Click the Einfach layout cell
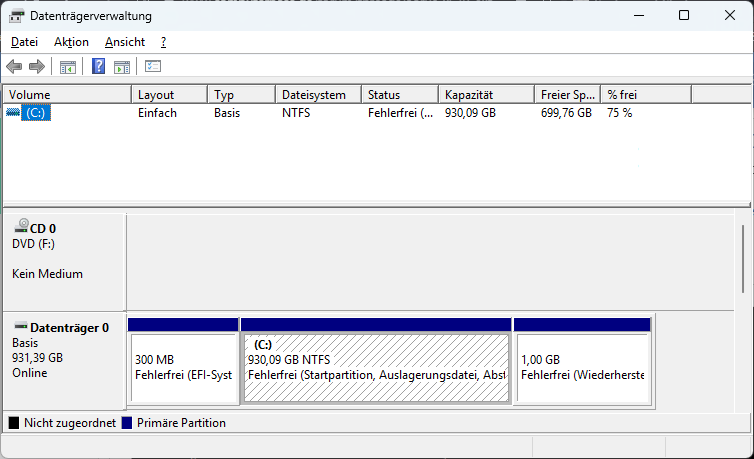 pos(157,113)
